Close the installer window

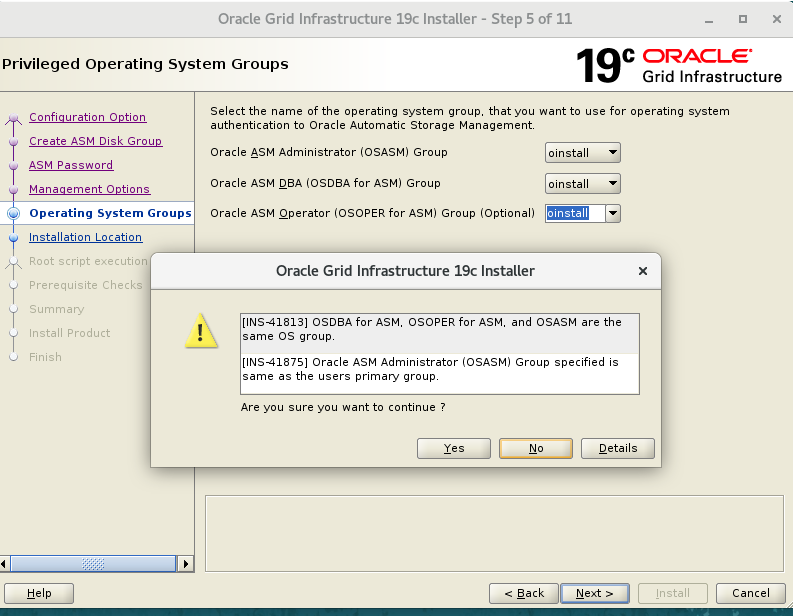point(777,19)
